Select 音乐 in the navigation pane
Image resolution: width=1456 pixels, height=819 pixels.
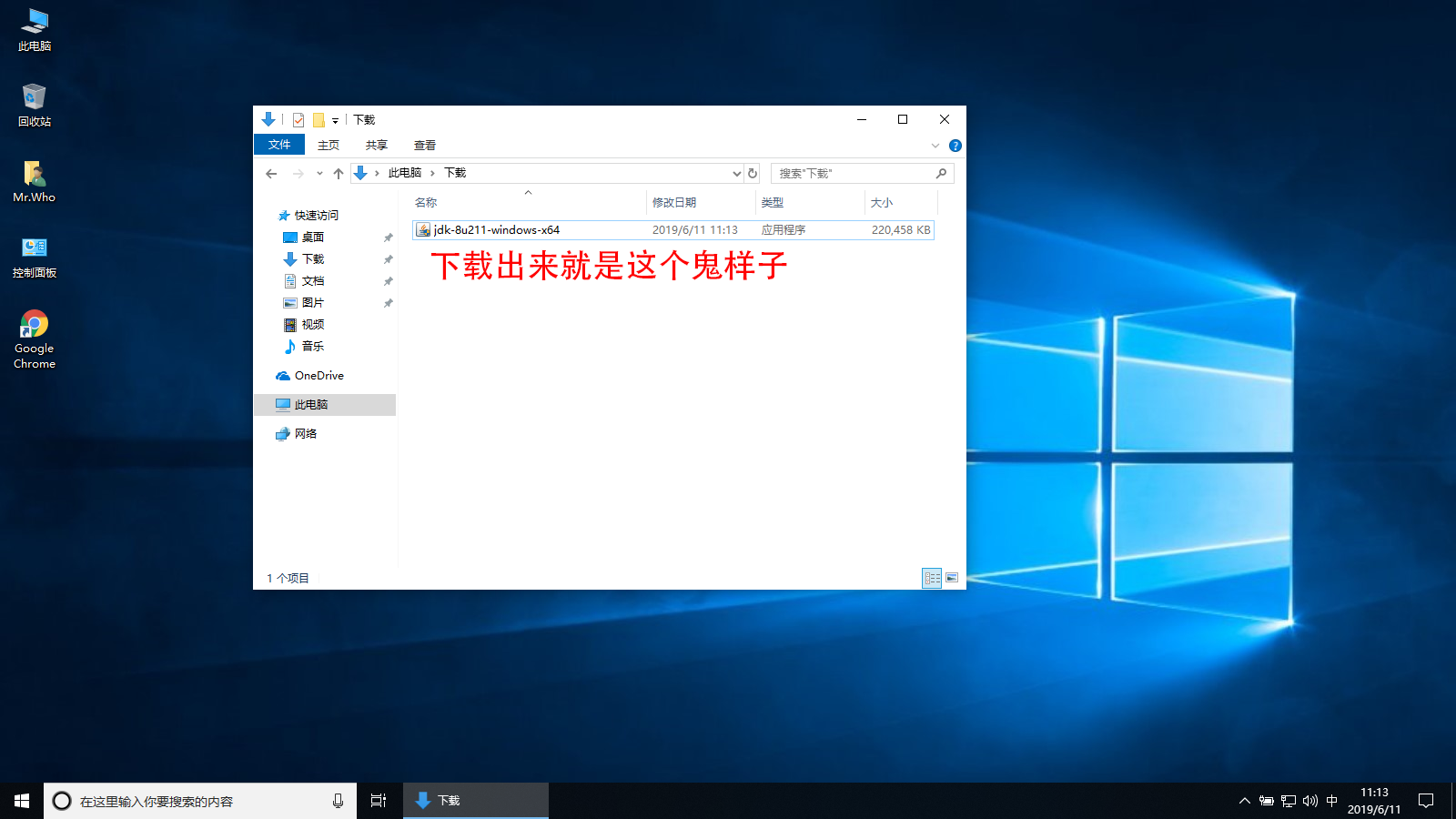pyautogui.click(x=313, y=347)
